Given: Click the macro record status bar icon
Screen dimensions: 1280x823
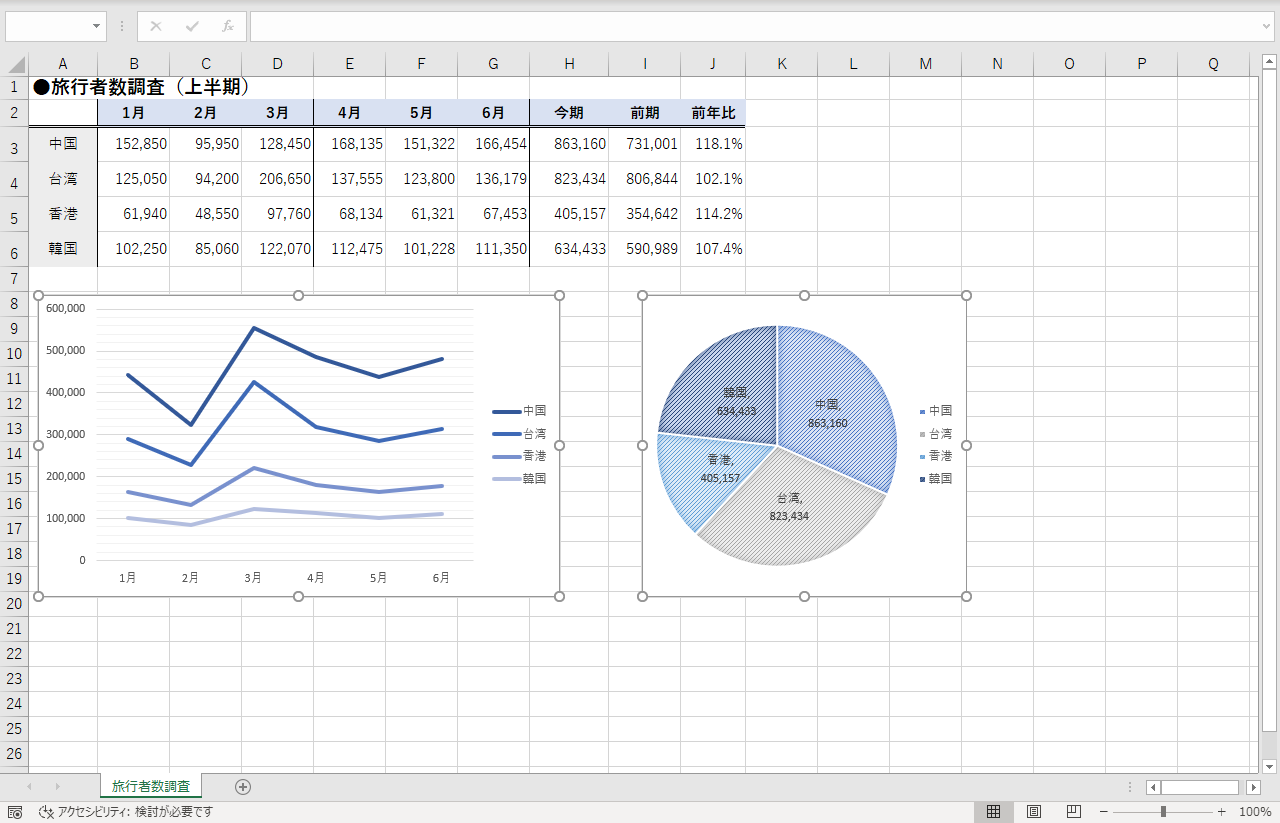Looking at the screenshot, I should (15, 812).
